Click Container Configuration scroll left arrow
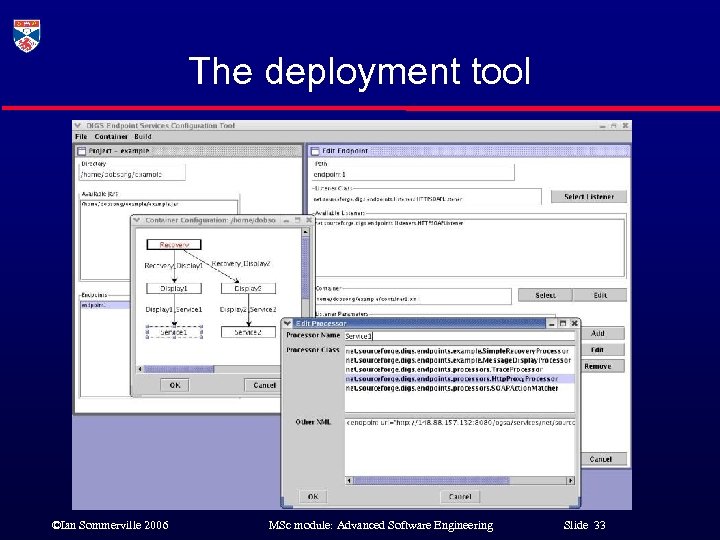The width and height of the screenshot is (720, 540). [x=140, y=369]
